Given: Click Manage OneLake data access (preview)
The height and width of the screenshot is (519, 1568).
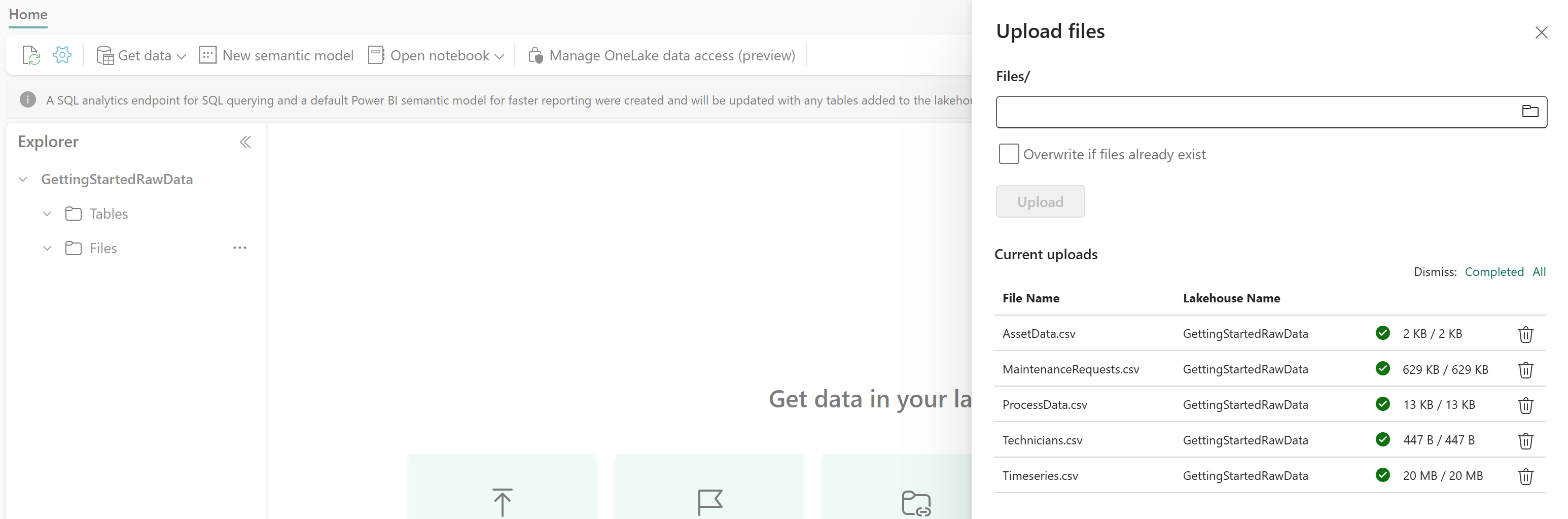Looking at the screenshot, I should click(x=662, y=55).
